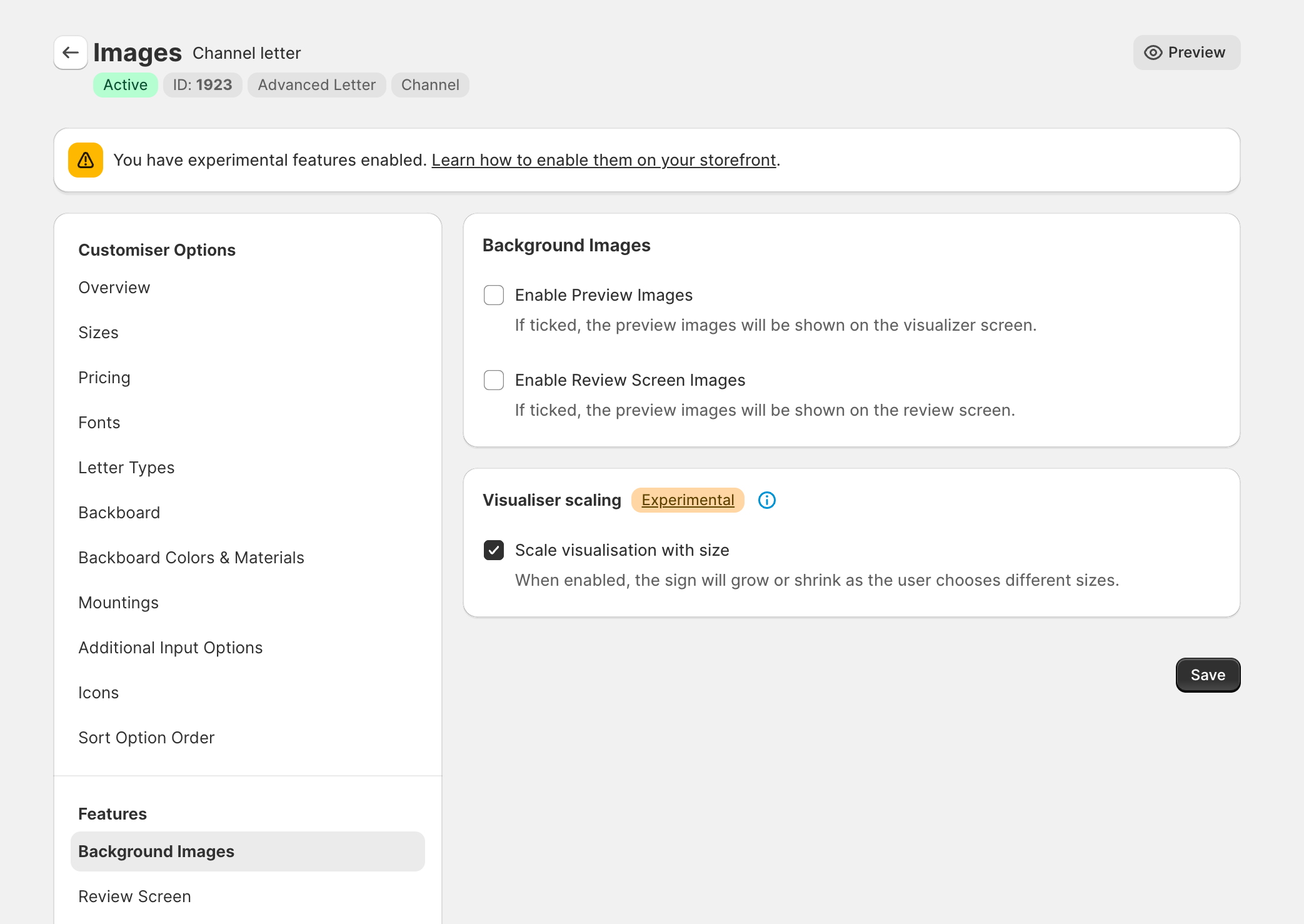Open Pricing in sidebar
1304x924 pixels.
tap(104, 378)
